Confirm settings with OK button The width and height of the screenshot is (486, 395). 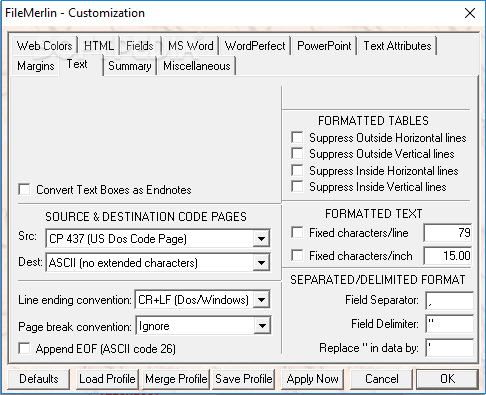tap(447, 379)
